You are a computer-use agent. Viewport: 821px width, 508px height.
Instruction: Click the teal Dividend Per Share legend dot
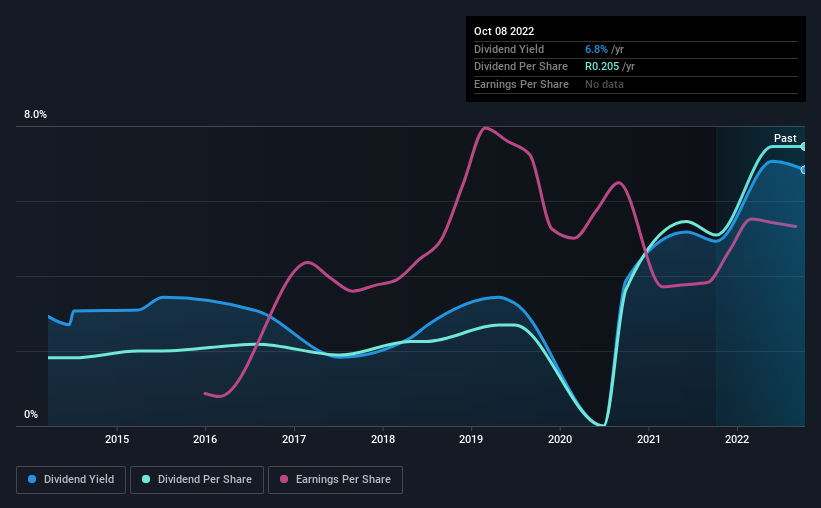(x=146, y=479)
